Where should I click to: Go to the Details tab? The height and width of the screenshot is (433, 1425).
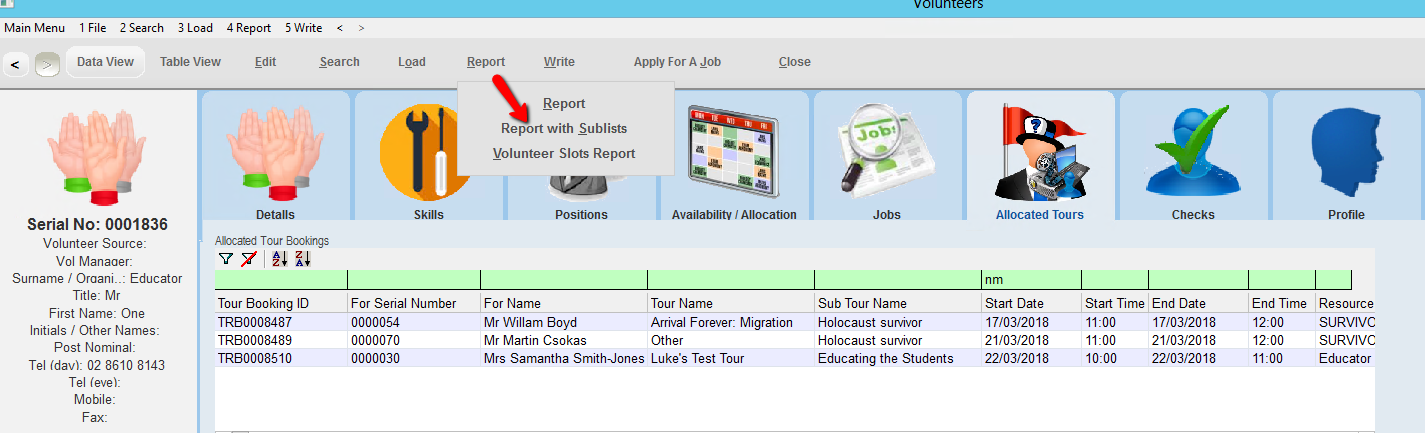pos(275,155)
